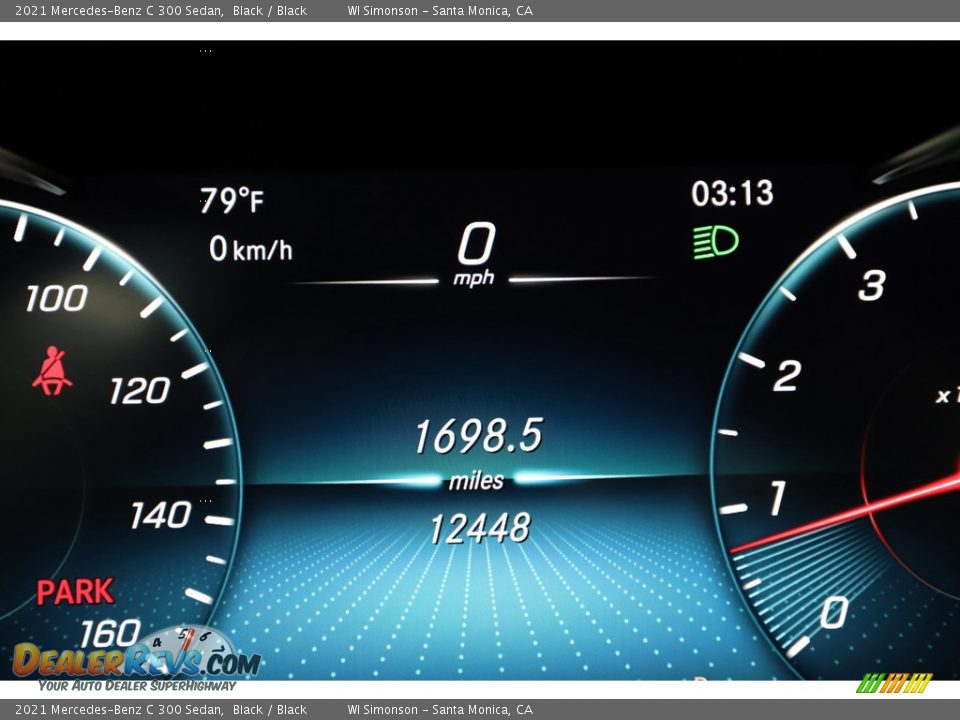Click the PARK gear indicator
The height and width of the screenshot is (720, 960).
[77, 590]
